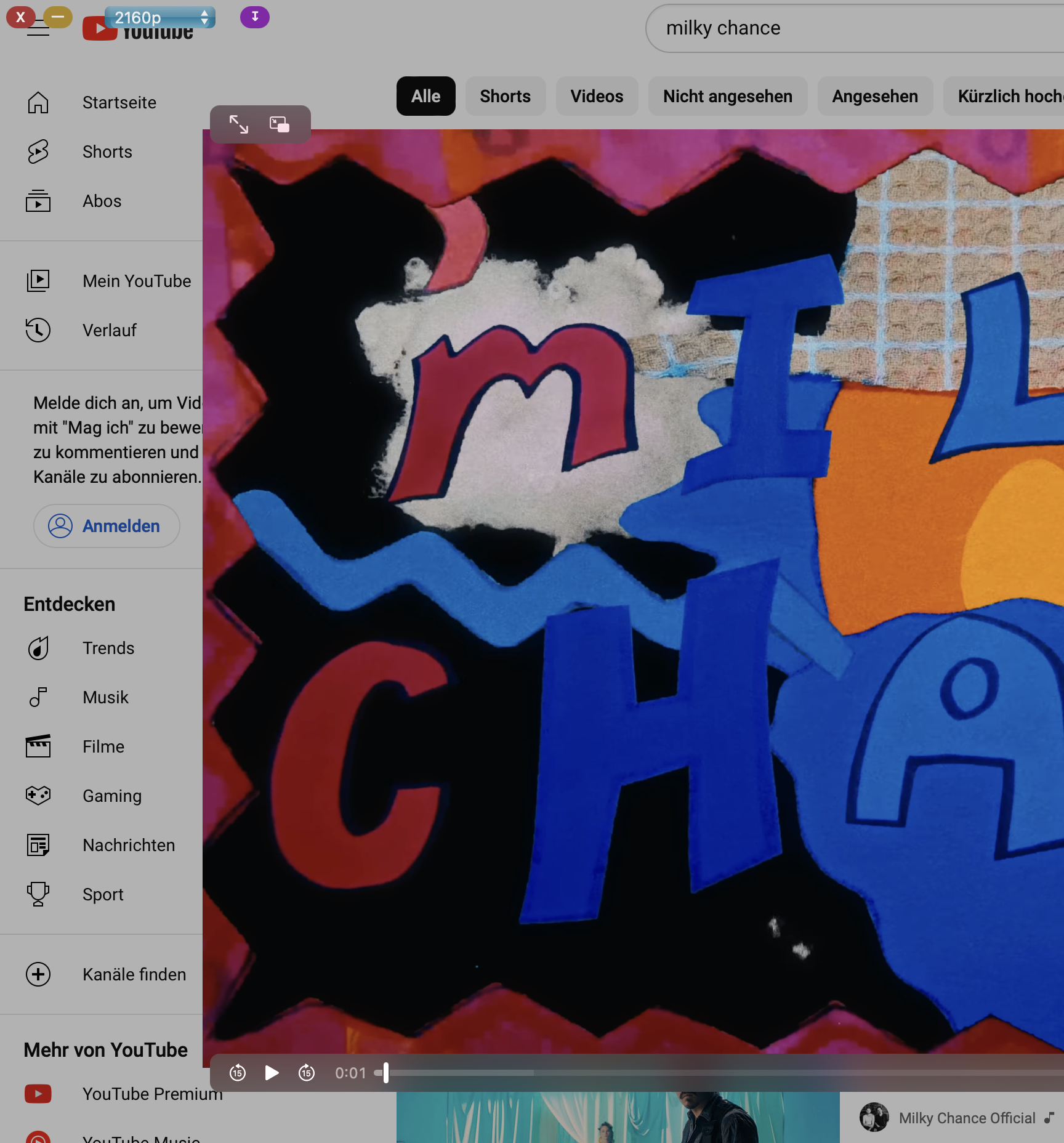Screen dimensions: 1064x1143
Task: Open the Sport trophy icon
Action: pos(38,894)
